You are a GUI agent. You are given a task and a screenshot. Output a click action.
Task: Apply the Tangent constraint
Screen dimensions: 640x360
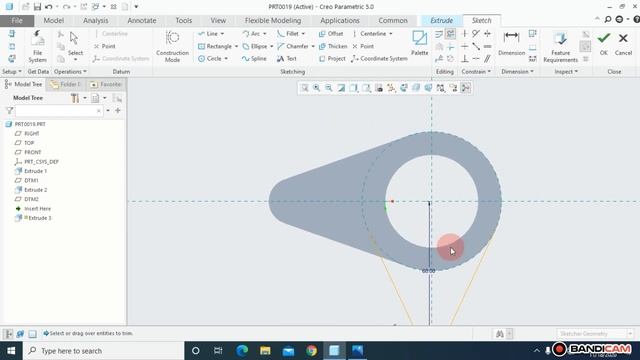tap(476, 34)
